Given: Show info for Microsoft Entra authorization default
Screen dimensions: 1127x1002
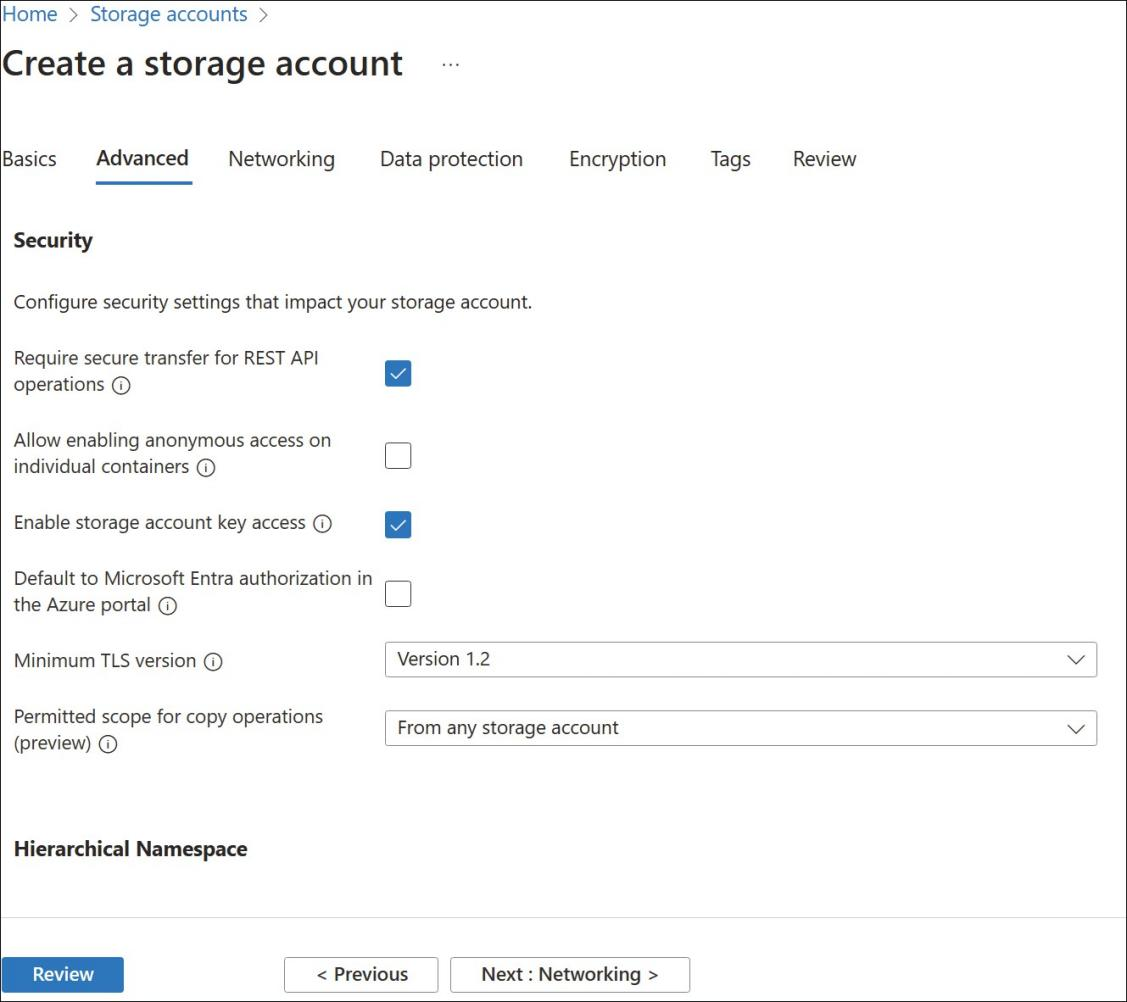Looking at the screenshot, I should click(167, 605).
